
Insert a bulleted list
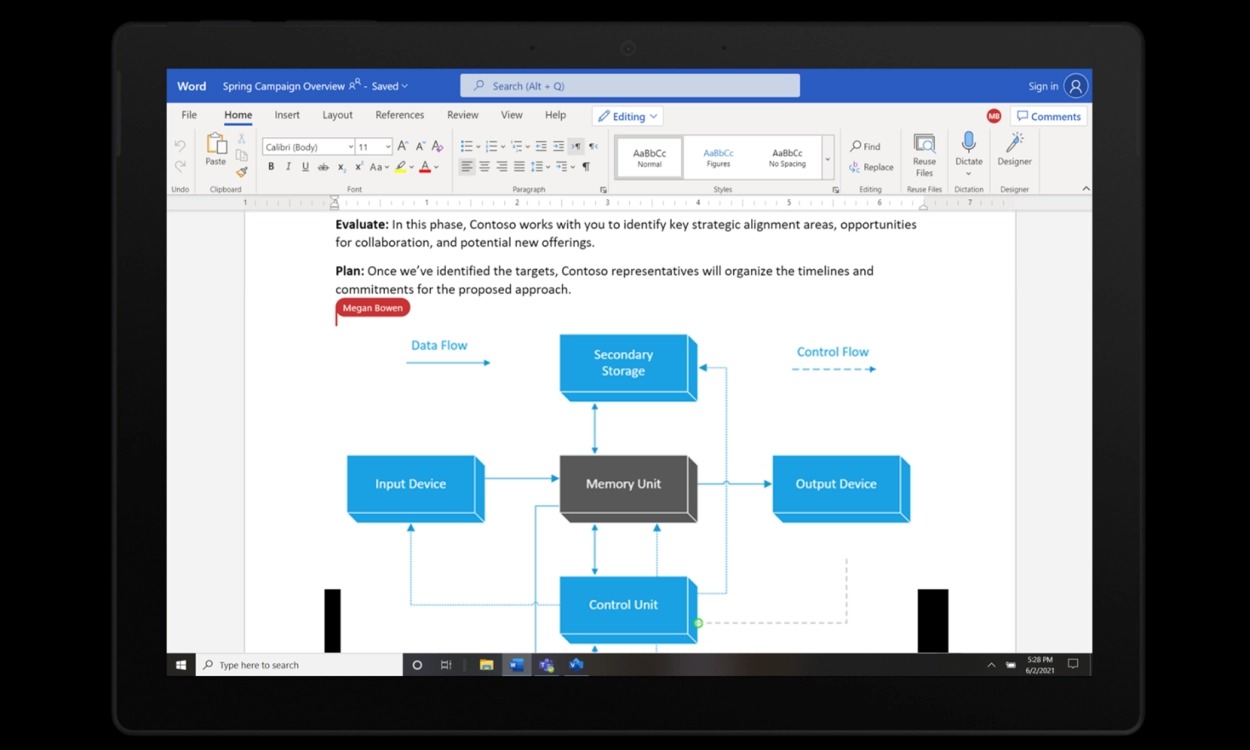click(x=466, y=147)
